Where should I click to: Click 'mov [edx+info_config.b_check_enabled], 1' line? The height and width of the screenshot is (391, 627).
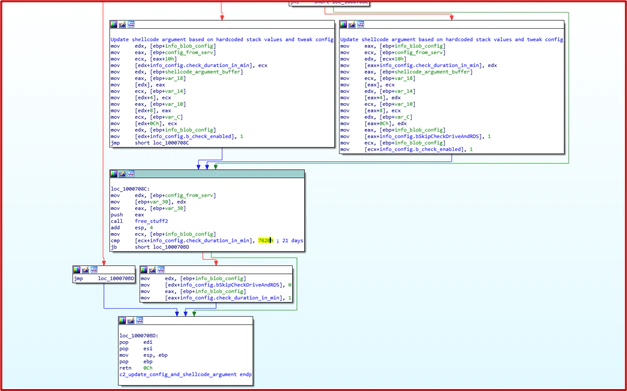coord(177,136)
